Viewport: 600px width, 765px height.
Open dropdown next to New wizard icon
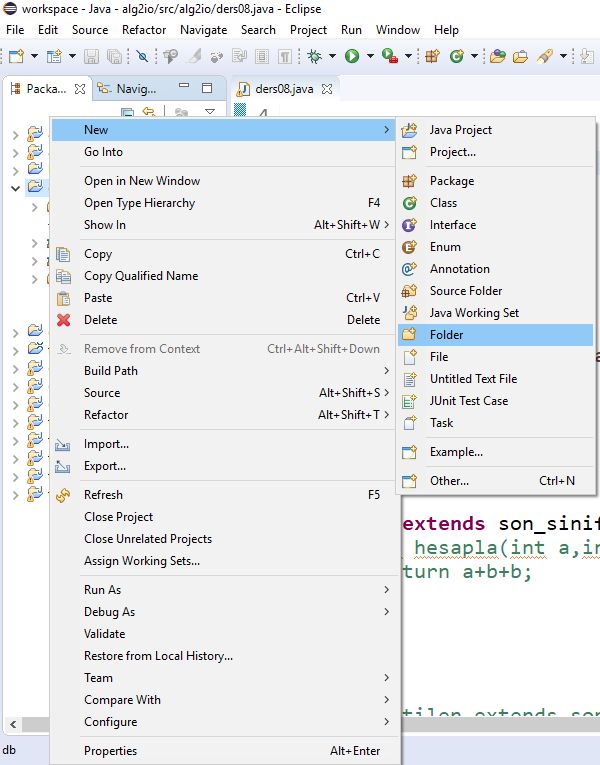34,57
